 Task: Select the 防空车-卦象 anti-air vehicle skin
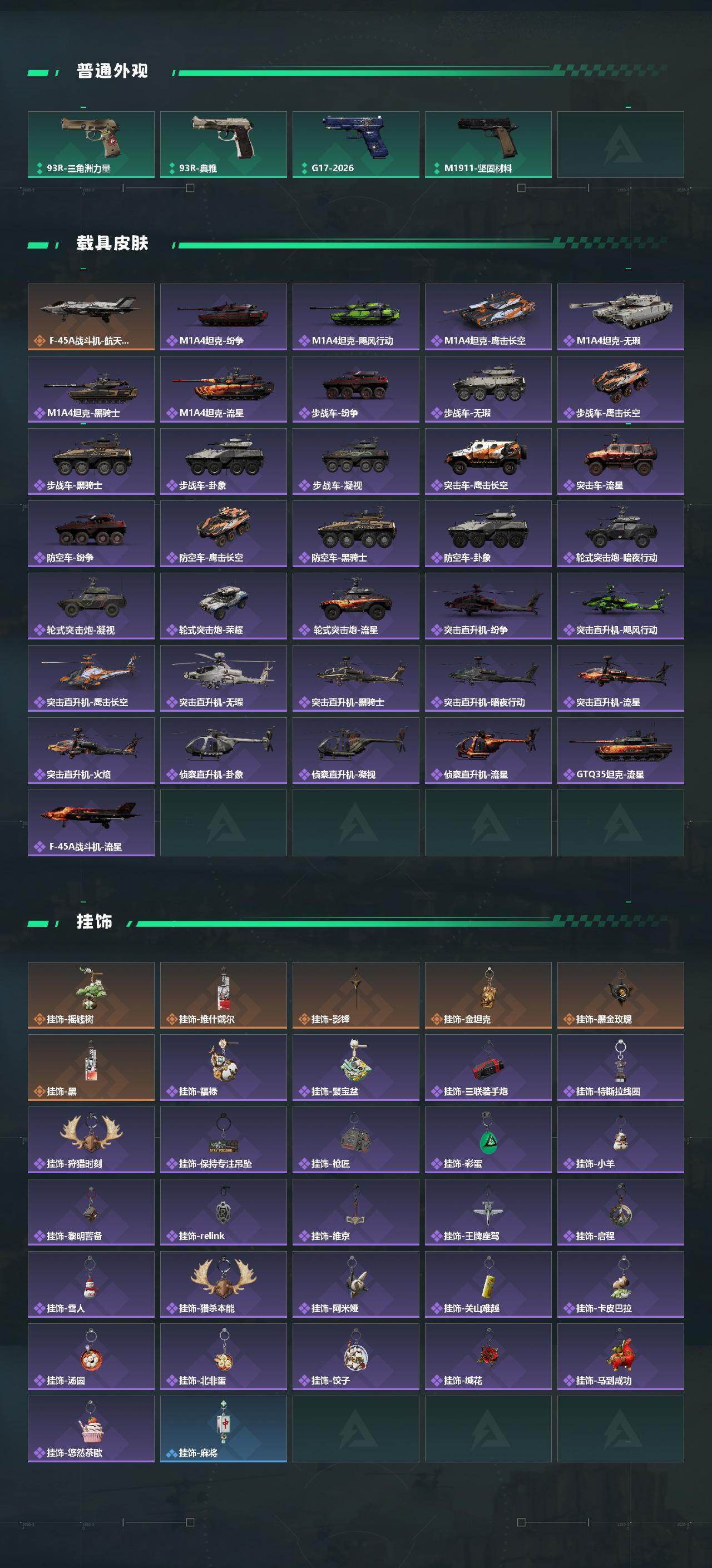click(488, 534)
